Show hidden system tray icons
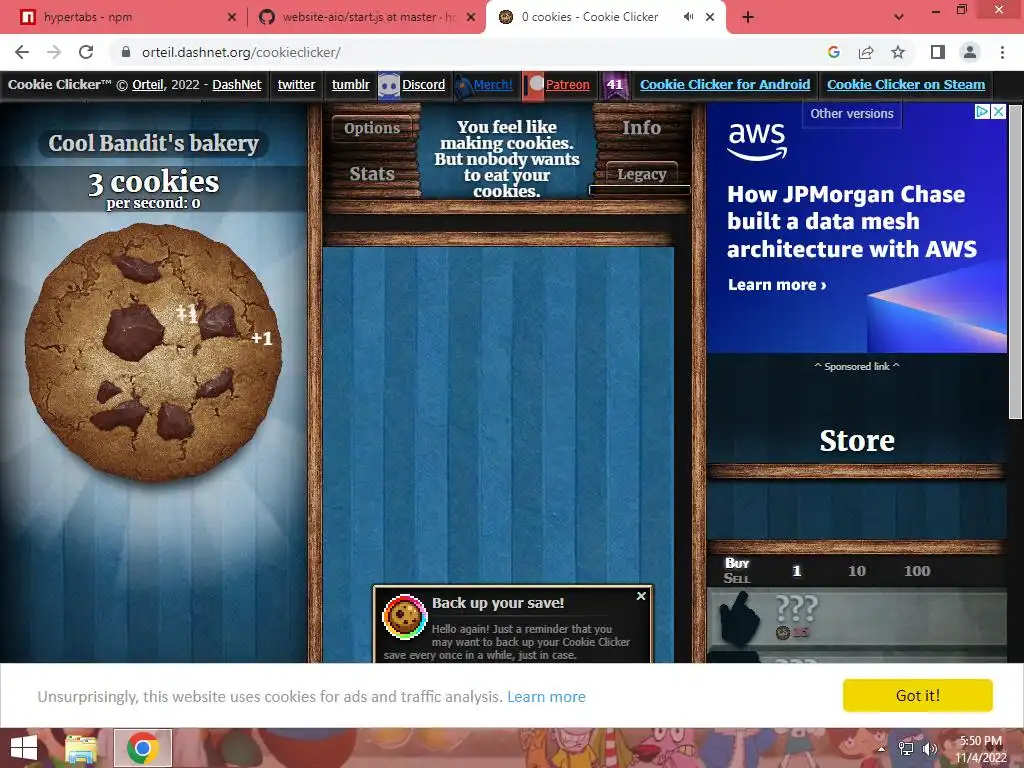 click(x=881, y=749)
